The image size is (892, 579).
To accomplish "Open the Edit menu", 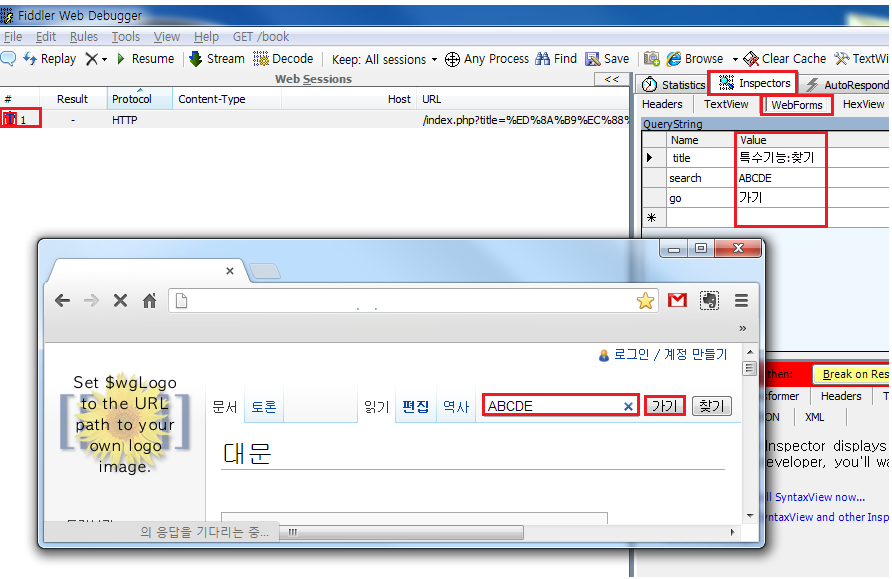I will [46, 37].
